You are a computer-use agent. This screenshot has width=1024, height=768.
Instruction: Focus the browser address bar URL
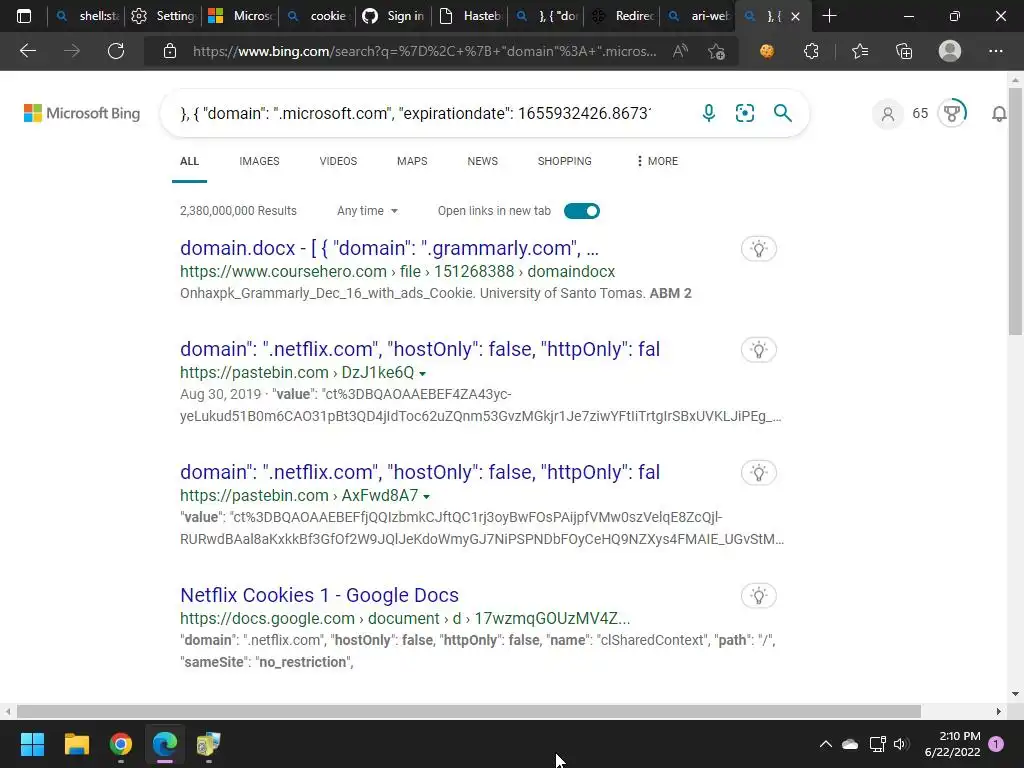424,51
